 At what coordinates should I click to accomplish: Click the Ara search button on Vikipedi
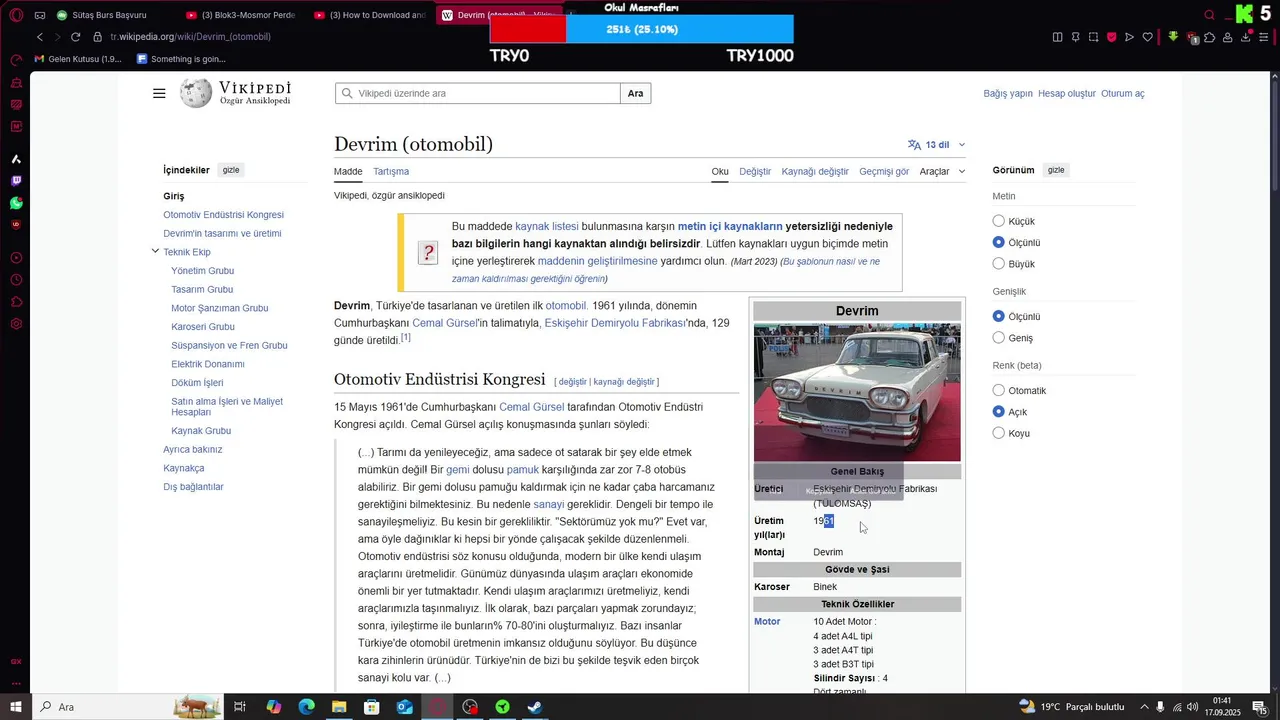(636, 93)
